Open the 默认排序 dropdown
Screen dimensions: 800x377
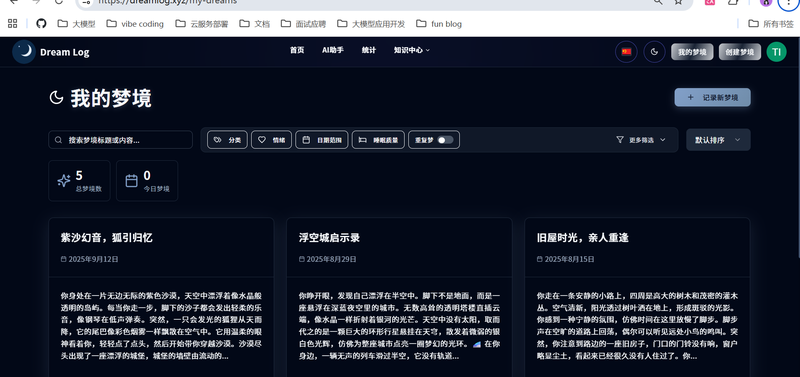[718, 140]
